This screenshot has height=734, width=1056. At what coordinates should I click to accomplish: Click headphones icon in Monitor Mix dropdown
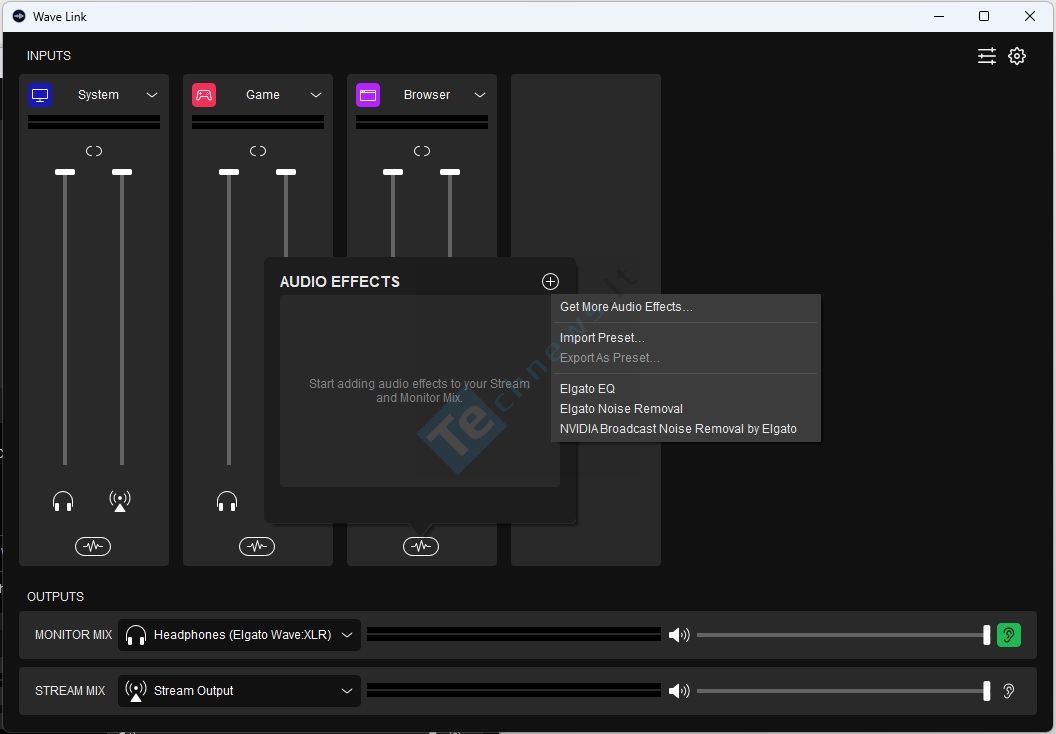point(136,635)
